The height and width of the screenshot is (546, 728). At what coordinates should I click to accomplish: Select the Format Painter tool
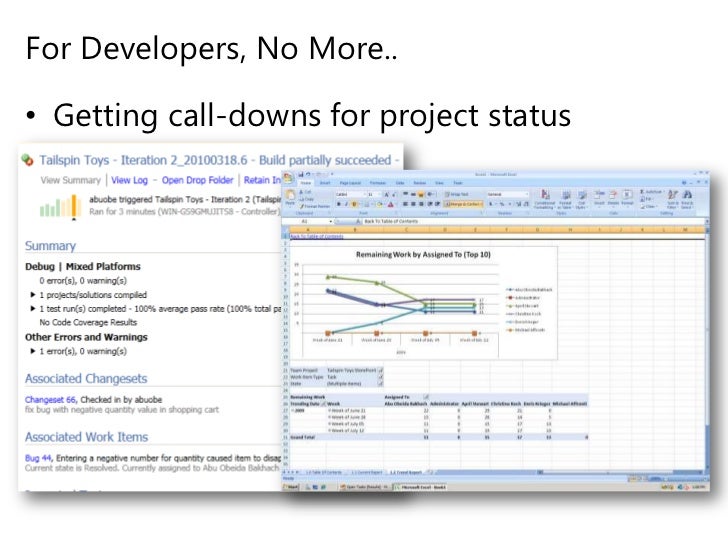[315, 207]
